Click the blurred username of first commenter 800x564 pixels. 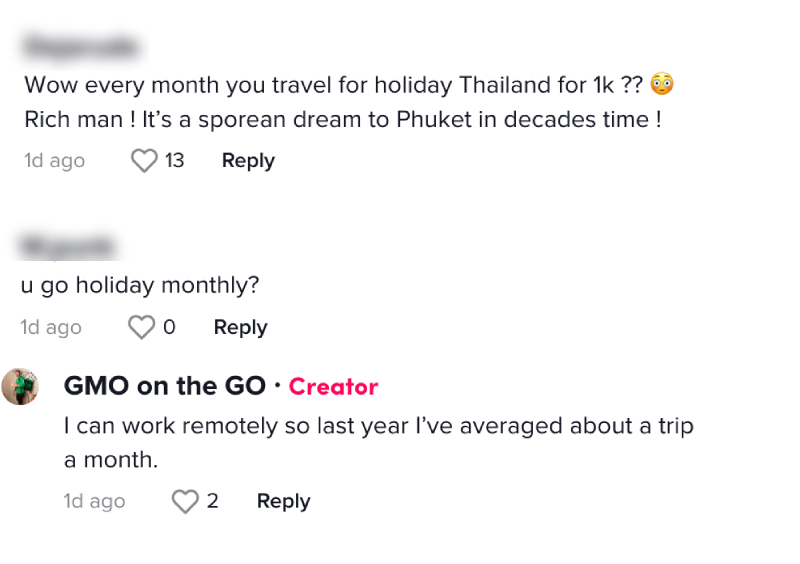81,47
